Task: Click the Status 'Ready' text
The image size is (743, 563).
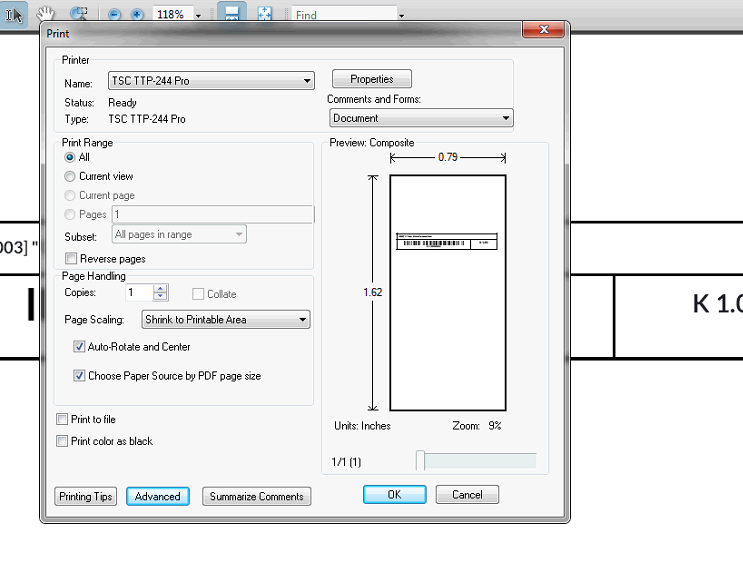Action: coord(122,103)
